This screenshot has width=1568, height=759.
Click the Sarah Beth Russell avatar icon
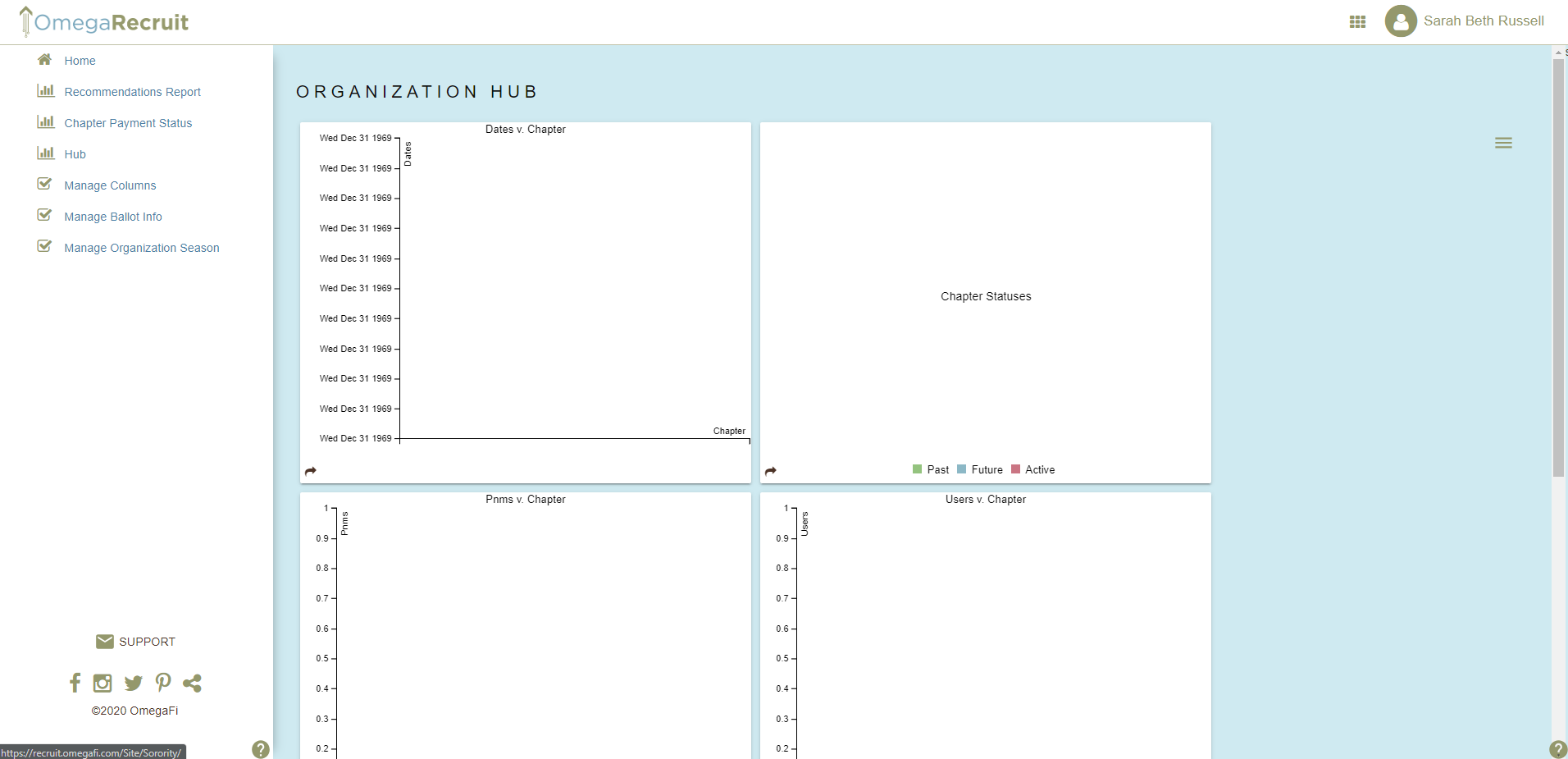[1401, 21]
